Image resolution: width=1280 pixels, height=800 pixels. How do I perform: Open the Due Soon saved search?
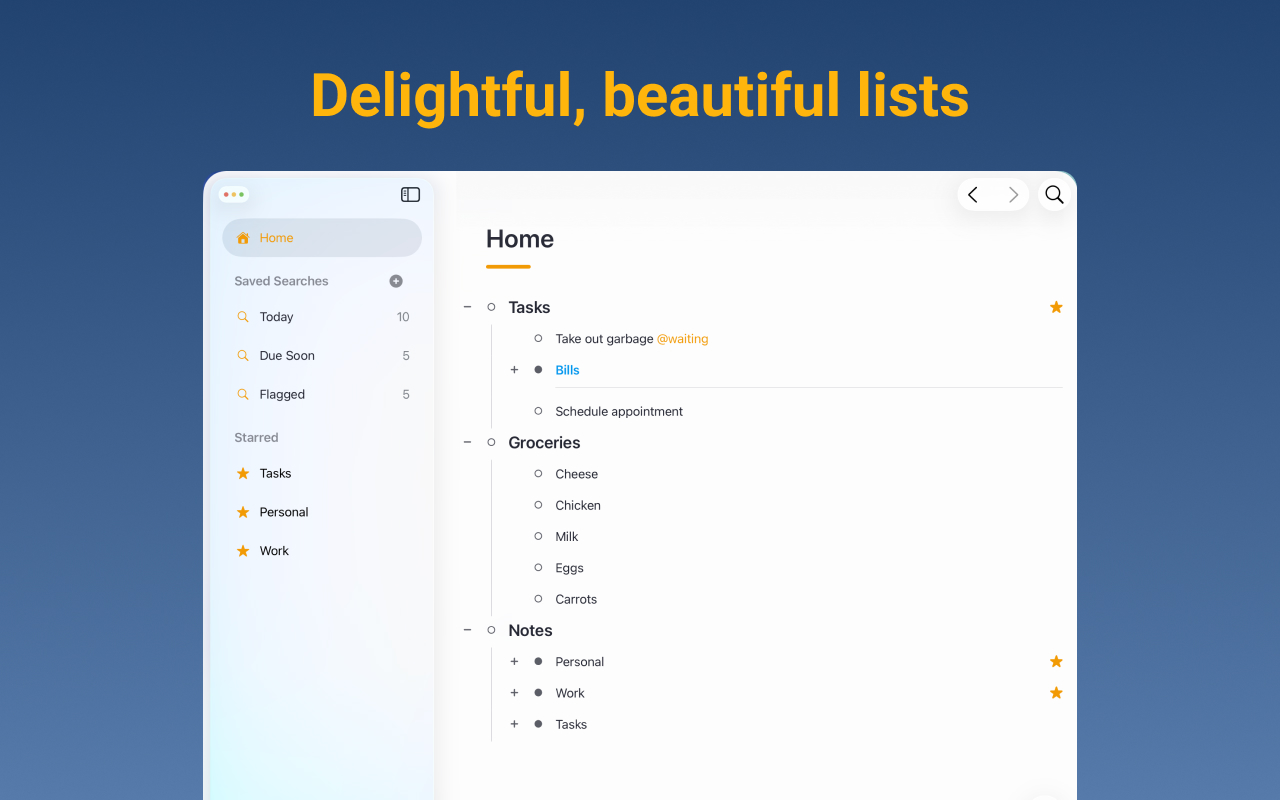322,356
